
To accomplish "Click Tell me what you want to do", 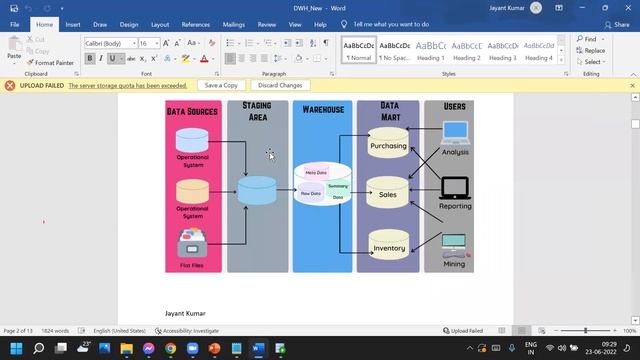I will pyautogui.click(x=391, y=24).
